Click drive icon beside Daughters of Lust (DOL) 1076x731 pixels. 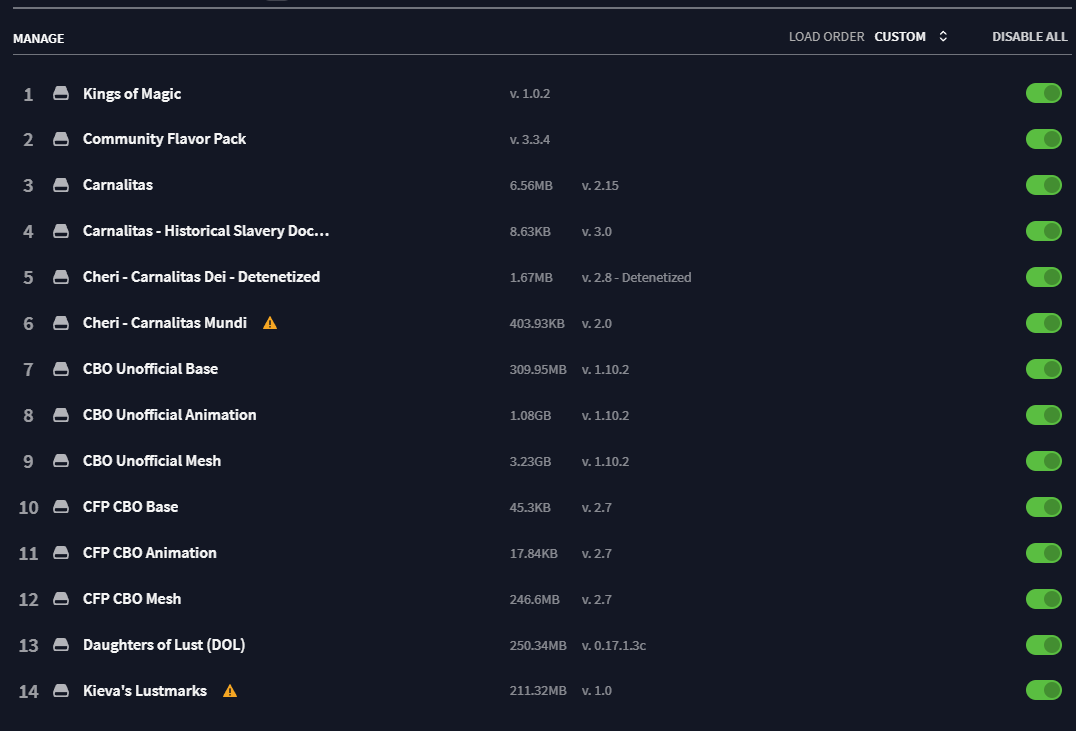61,645
